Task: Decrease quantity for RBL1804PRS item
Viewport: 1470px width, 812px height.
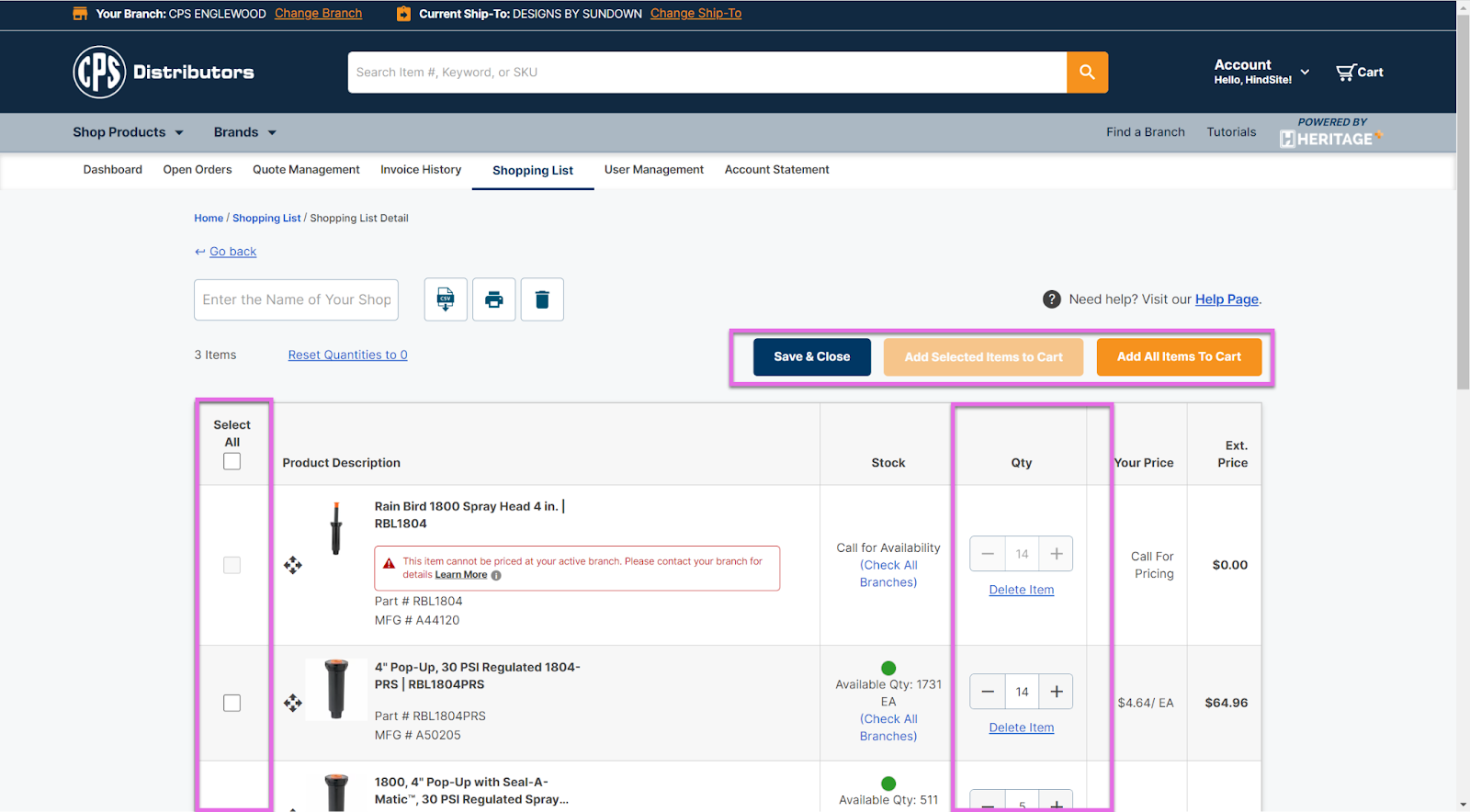Action: point(988,692)
